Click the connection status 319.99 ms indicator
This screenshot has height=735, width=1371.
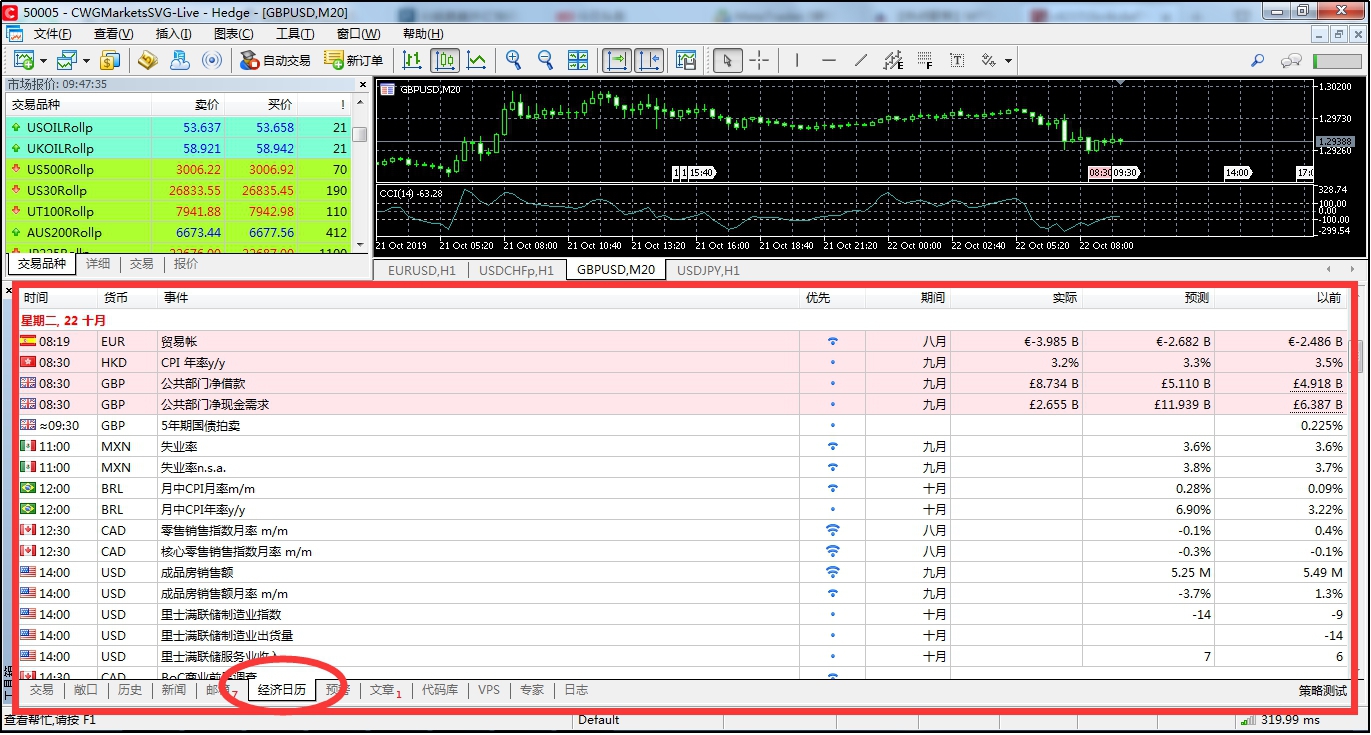[1283, 720]
